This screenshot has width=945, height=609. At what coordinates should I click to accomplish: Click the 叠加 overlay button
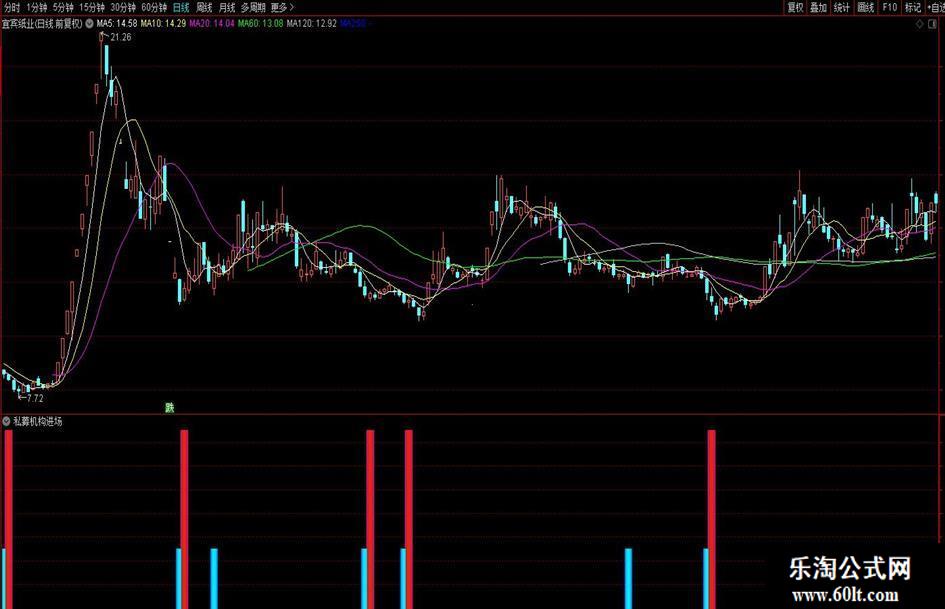(818, 7)
